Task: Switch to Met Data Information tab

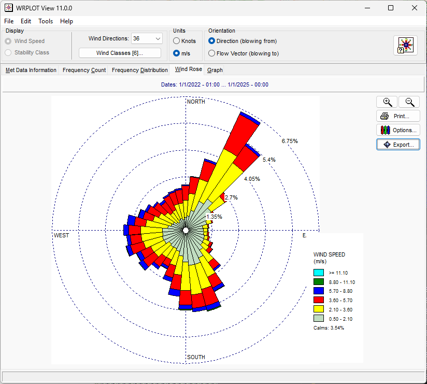Action: coord(31,70)
